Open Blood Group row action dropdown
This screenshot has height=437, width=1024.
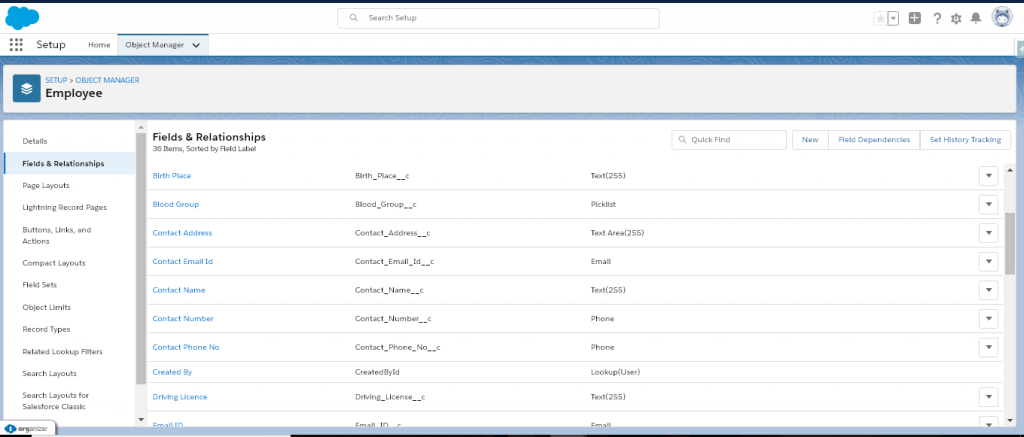pos(989,204)
